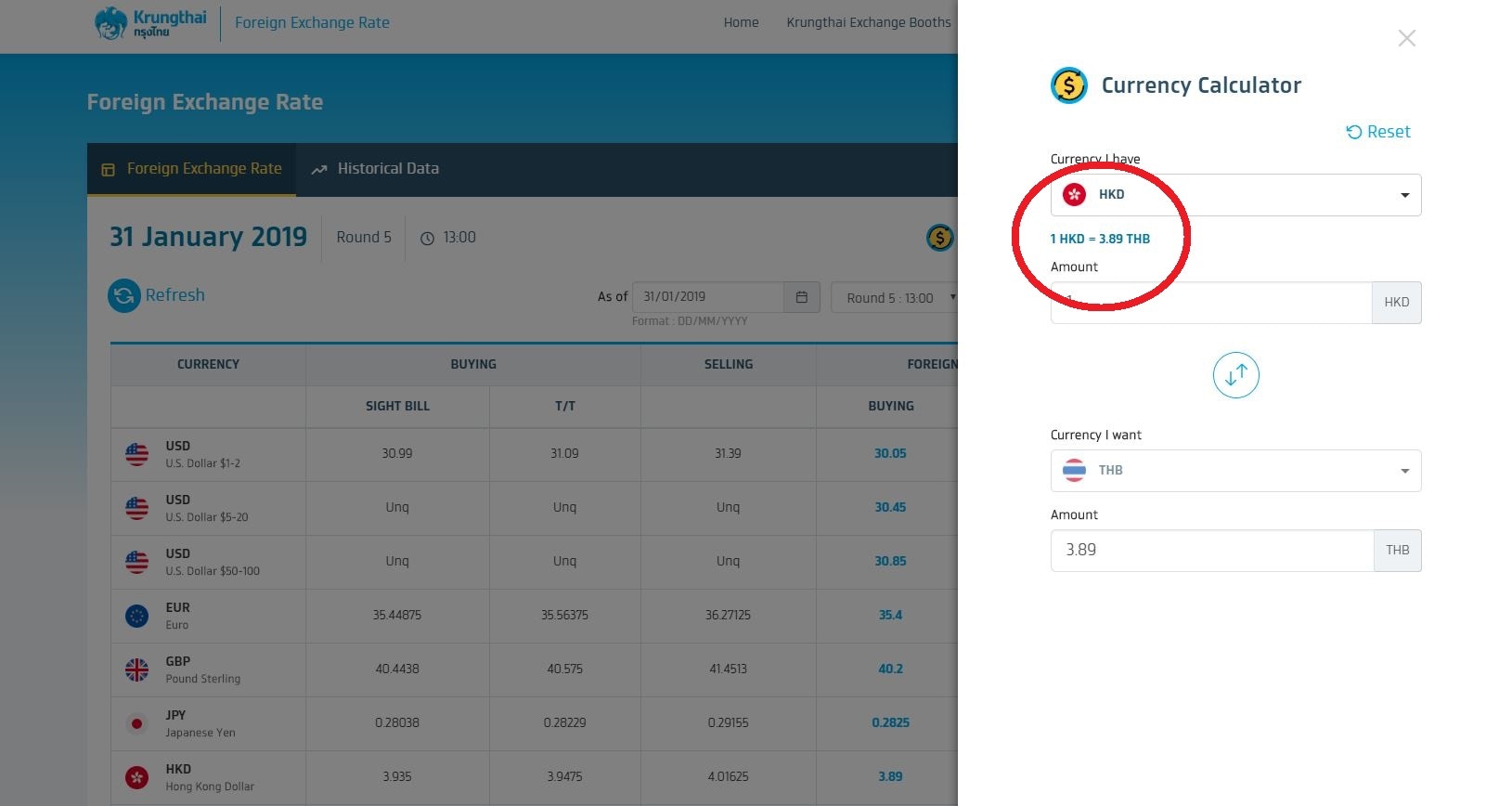Click the Japanese flag in JPY row
This screenshot has width=1512, height=806.
click(x=136, y=723)
